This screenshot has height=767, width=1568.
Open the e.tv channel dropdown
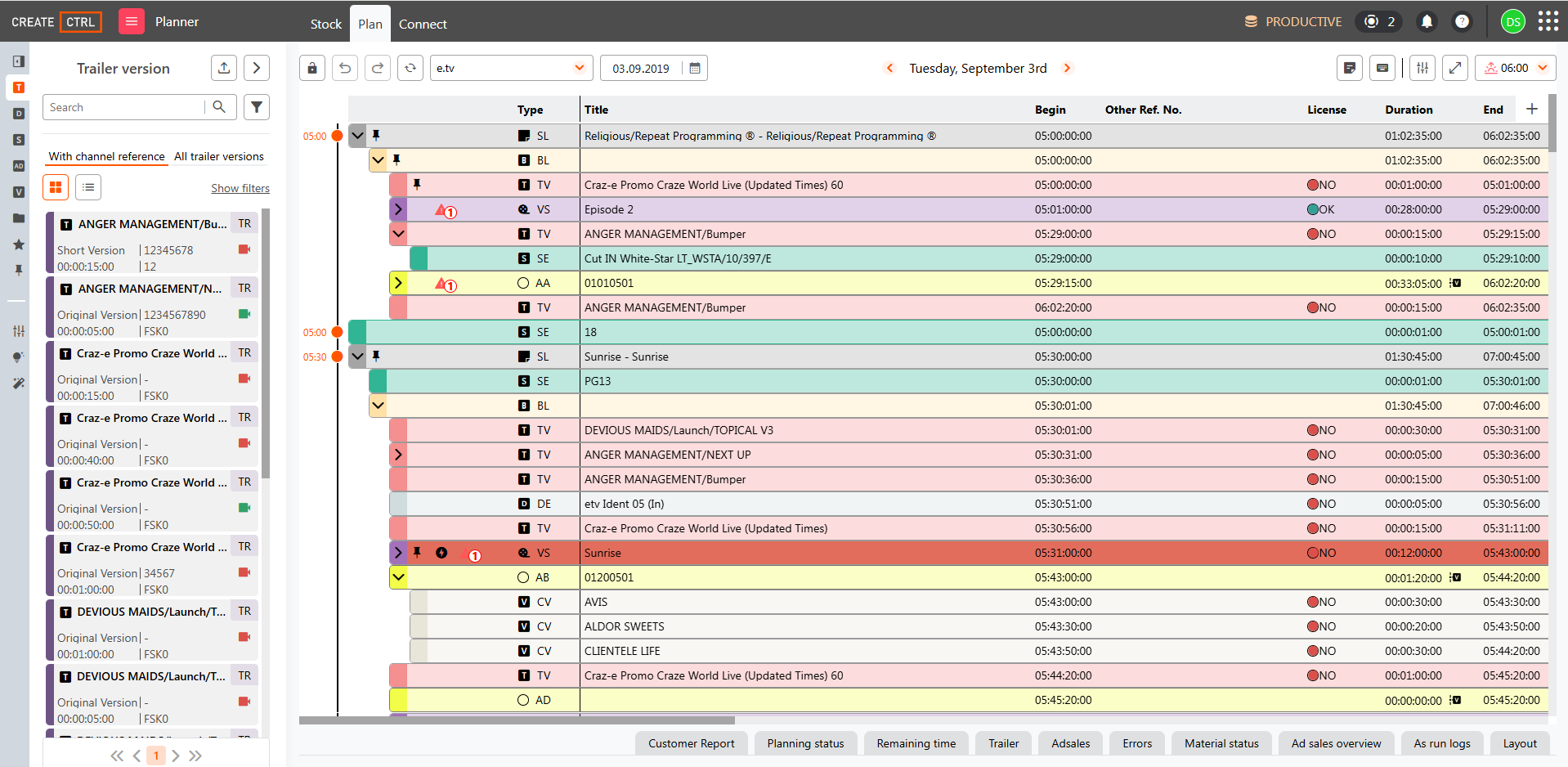point(511,68)
